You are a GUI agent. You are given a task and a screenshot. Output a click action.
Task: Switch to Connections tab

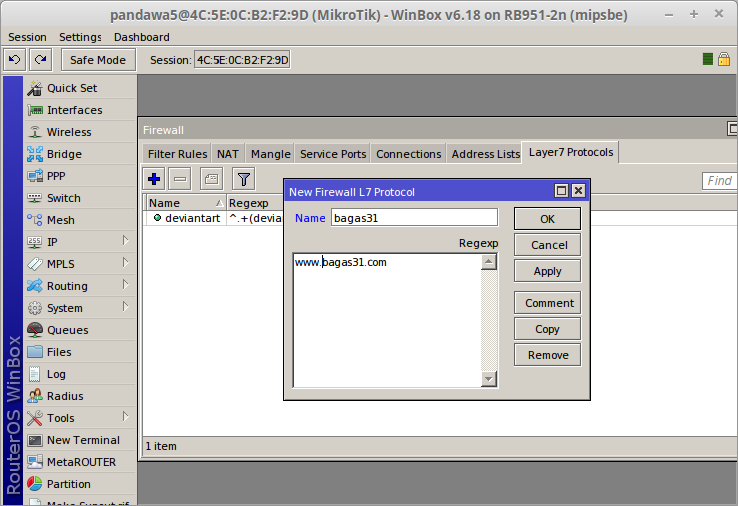click(x=409, y=154)
